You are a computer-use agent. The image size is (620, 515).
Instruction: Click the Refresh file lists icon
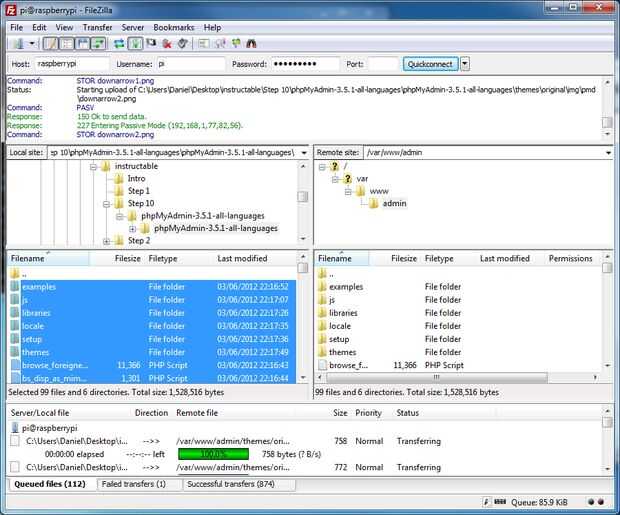(x=119, y=44)
